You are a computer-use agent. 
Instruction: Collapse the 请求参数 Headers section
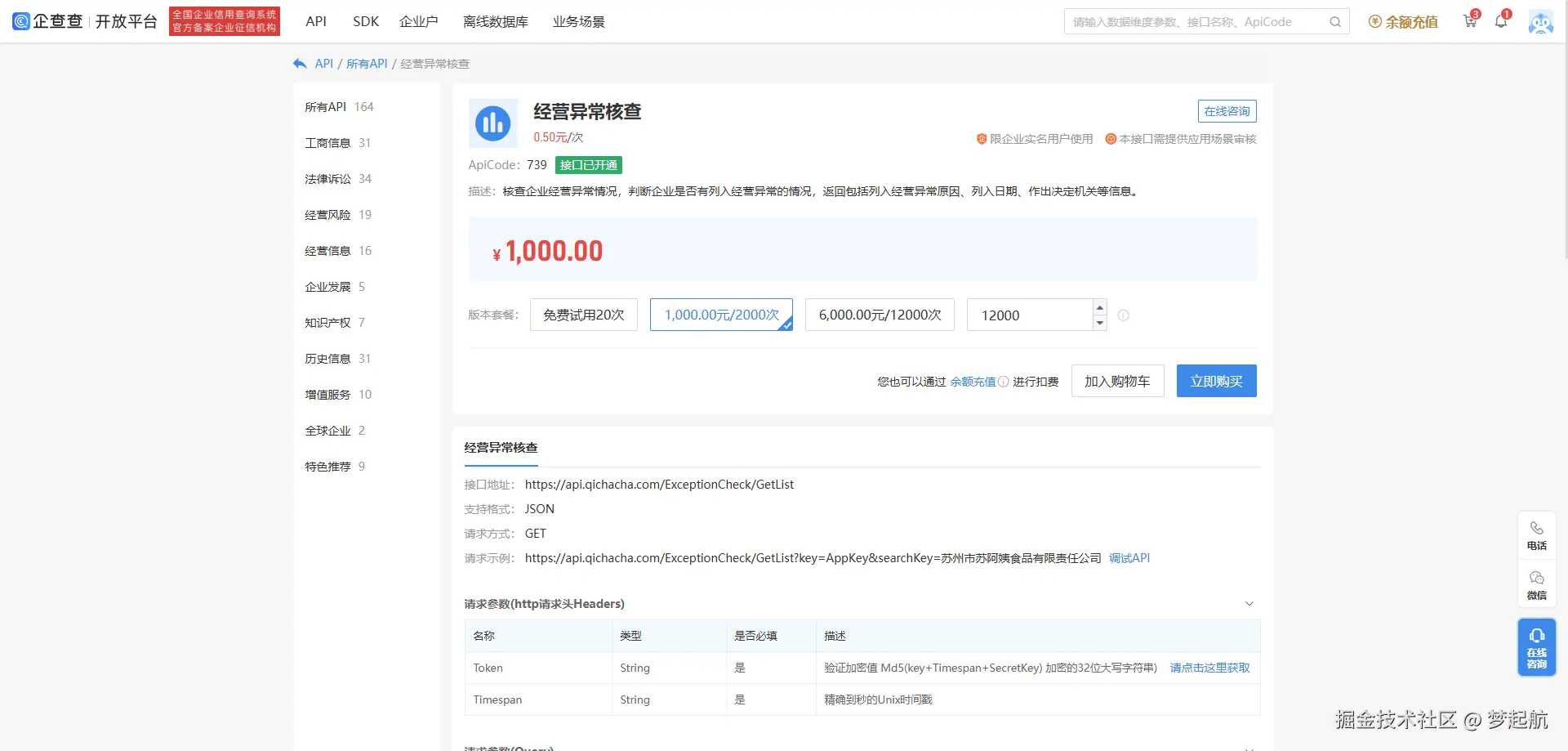pos(1249,604)
